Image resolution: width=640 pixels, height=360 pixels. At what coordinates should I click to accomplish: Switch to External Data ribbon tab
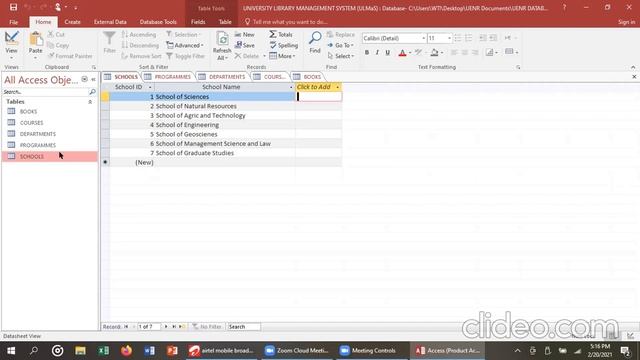coord(110,22)
